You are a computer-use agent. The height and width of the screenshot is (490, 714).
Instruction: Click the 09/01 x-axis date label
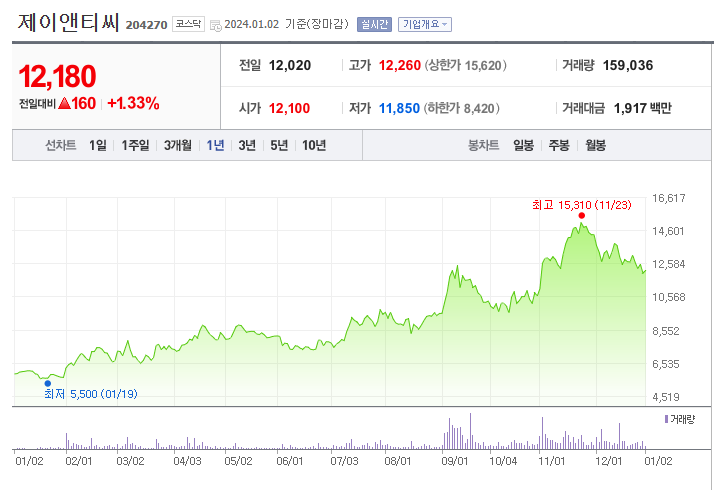454,461
